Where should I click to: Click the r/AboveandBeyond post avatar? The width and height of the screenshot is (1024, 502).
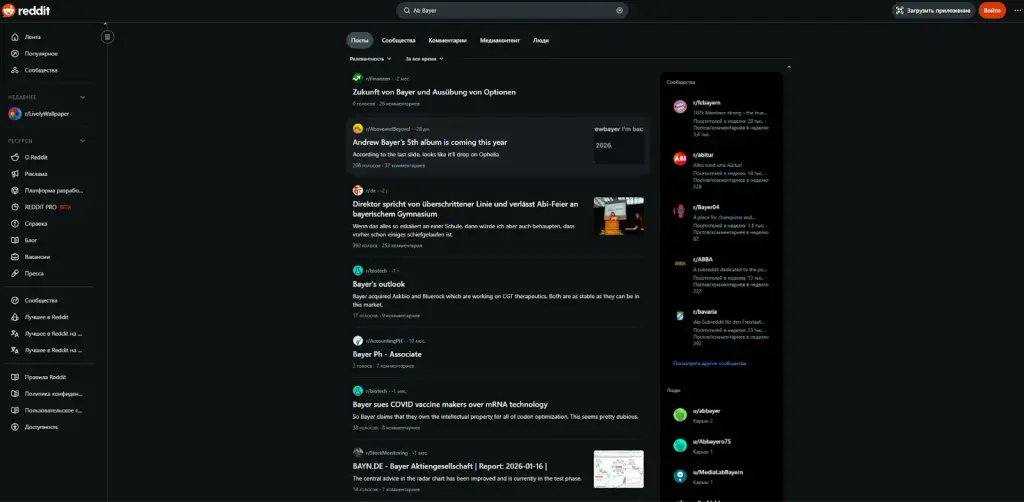tap(357, 129)
